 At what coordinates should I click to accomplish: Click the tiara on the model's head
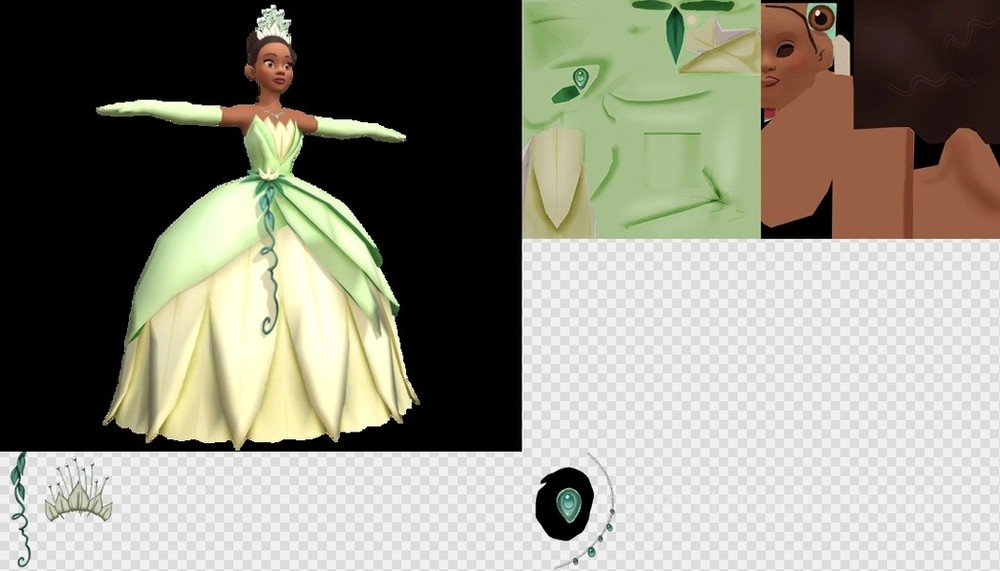[x=271, y=24]
